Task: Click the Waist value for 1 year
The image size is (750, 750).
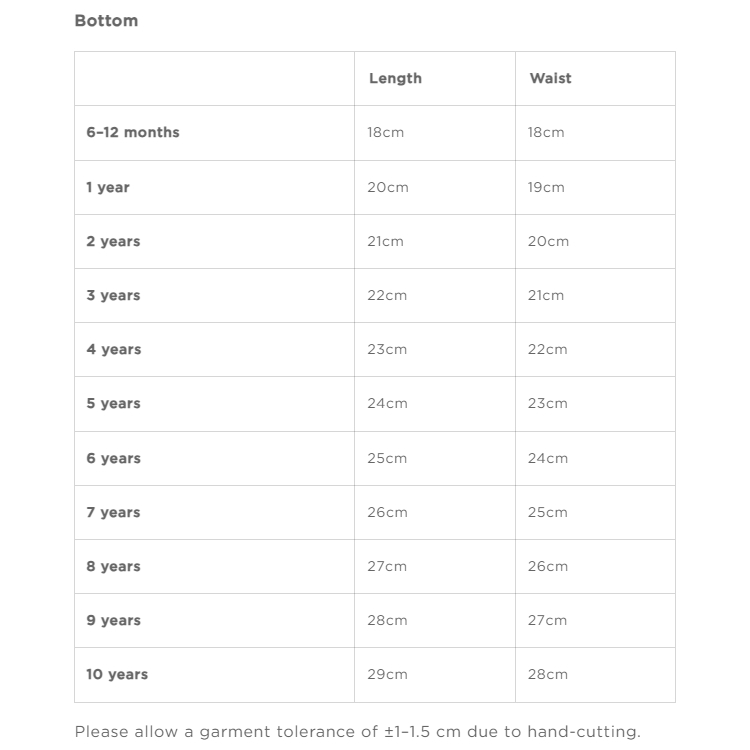Action: tap(546, 187)
